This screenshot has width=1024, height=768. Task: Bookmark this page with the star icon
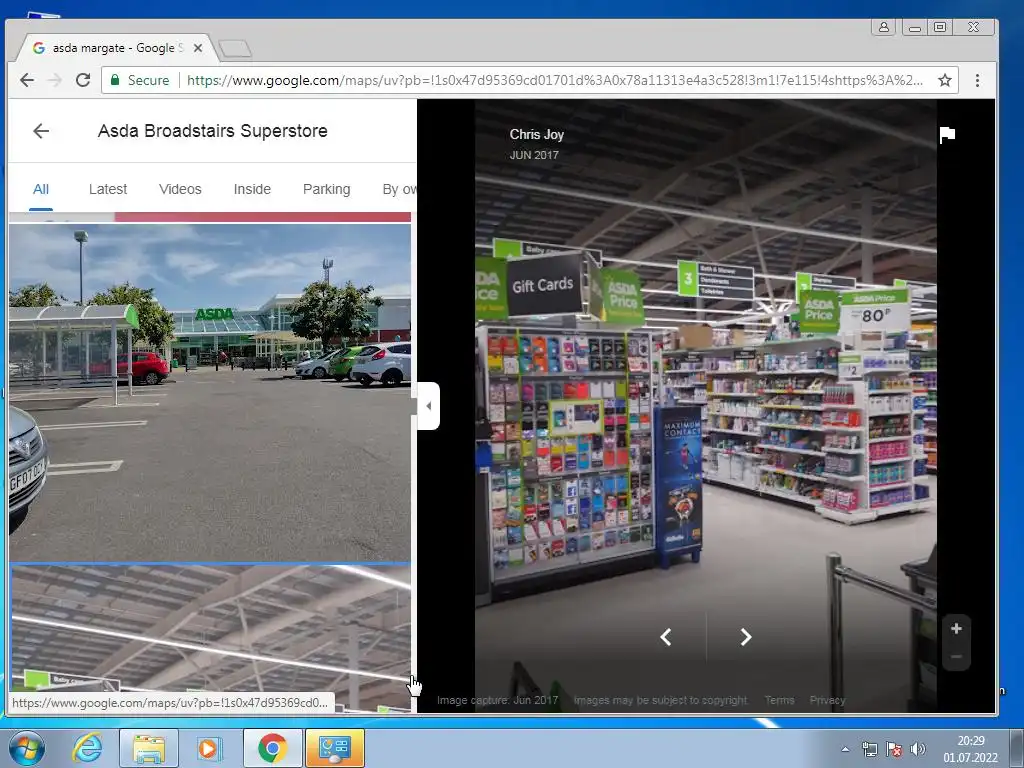point(944,80)
